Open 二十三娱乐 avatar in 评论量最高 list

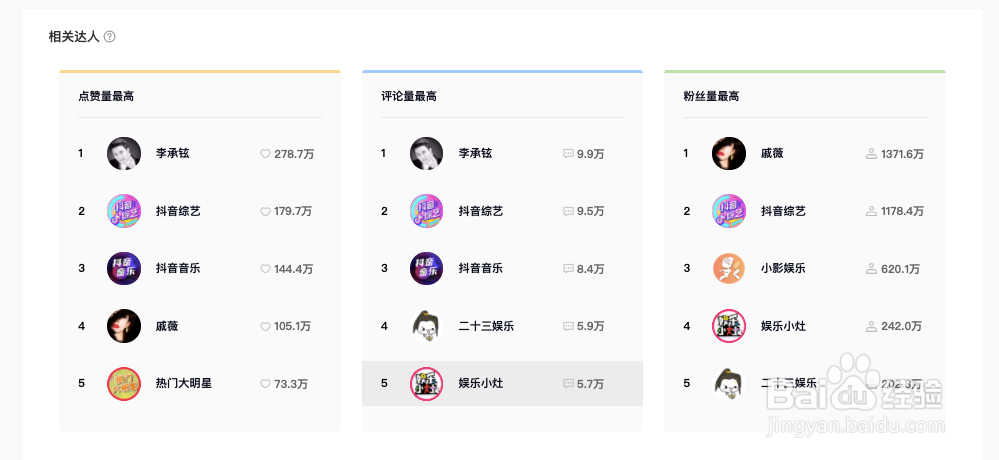coord(426,326)
